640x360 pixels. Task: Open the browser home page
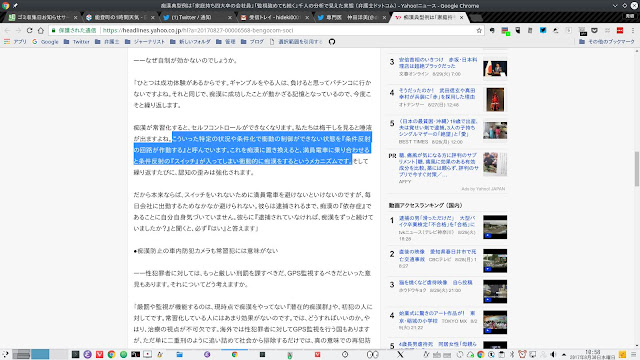click(x=41, y=30)
